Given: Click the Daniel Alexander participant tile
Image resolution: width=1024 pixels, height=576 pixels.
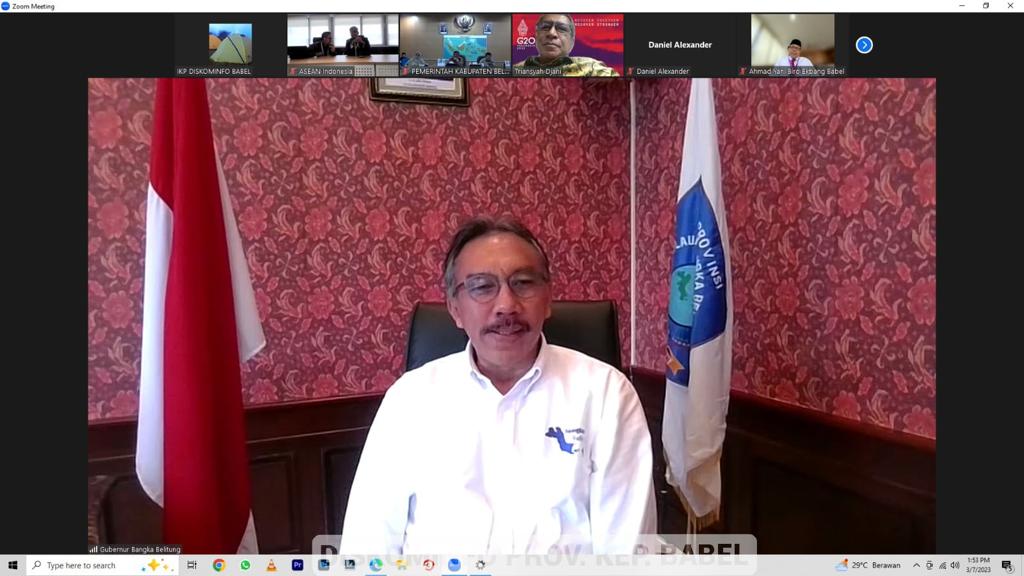Looking at the screenshot, I should point(680,45).
